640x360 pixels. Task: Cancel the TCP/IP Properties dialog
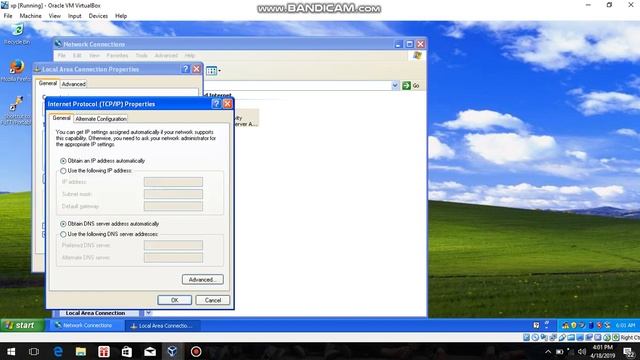point(213,300)
